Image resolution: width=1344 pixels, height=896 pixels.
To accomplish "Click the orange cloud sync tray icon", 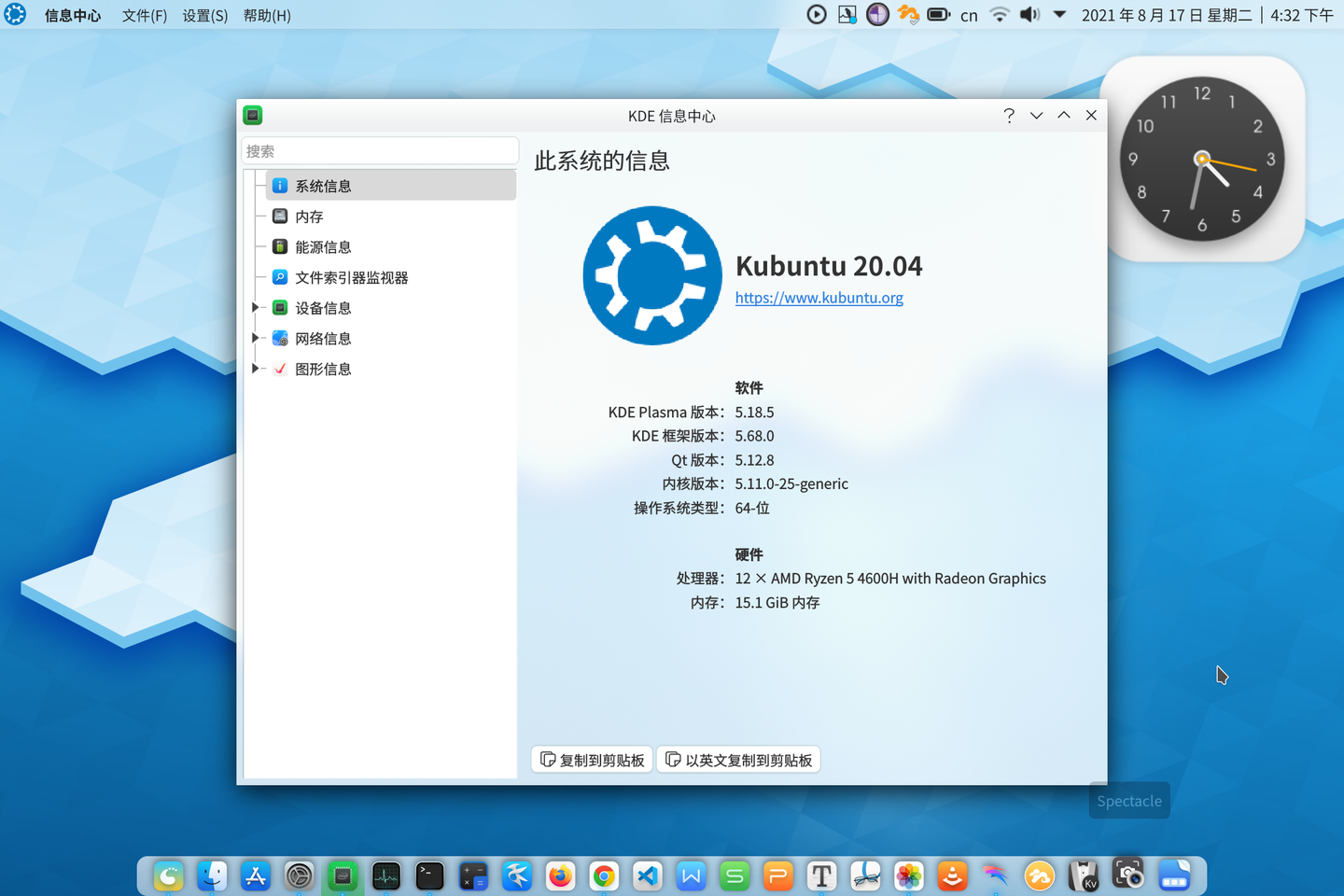I will [x=908, y=14].
